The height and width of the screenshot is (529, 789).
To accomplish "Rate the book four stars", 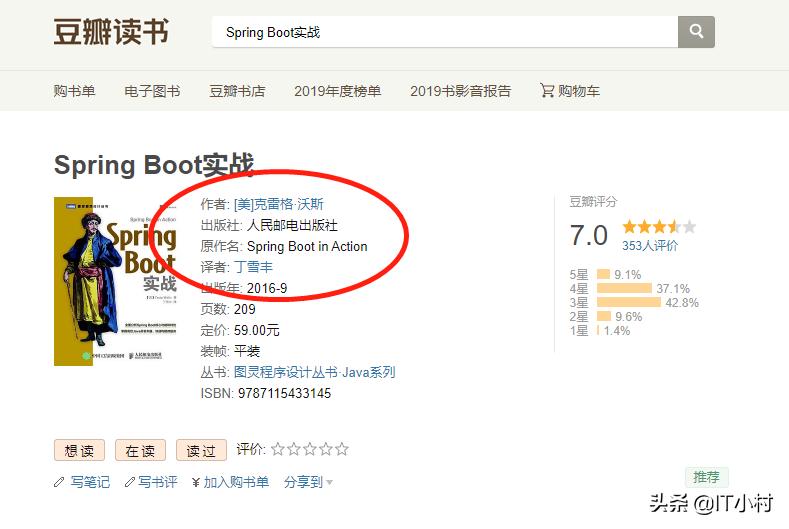I will click(x=326, y=449).
